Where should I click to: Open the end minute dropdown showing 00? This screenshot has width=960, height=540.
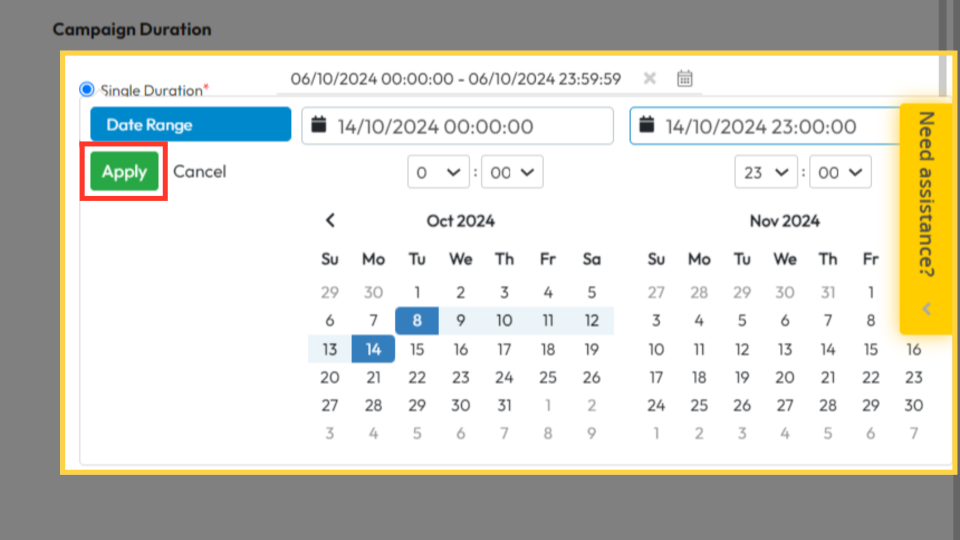(x=840, y=172)
